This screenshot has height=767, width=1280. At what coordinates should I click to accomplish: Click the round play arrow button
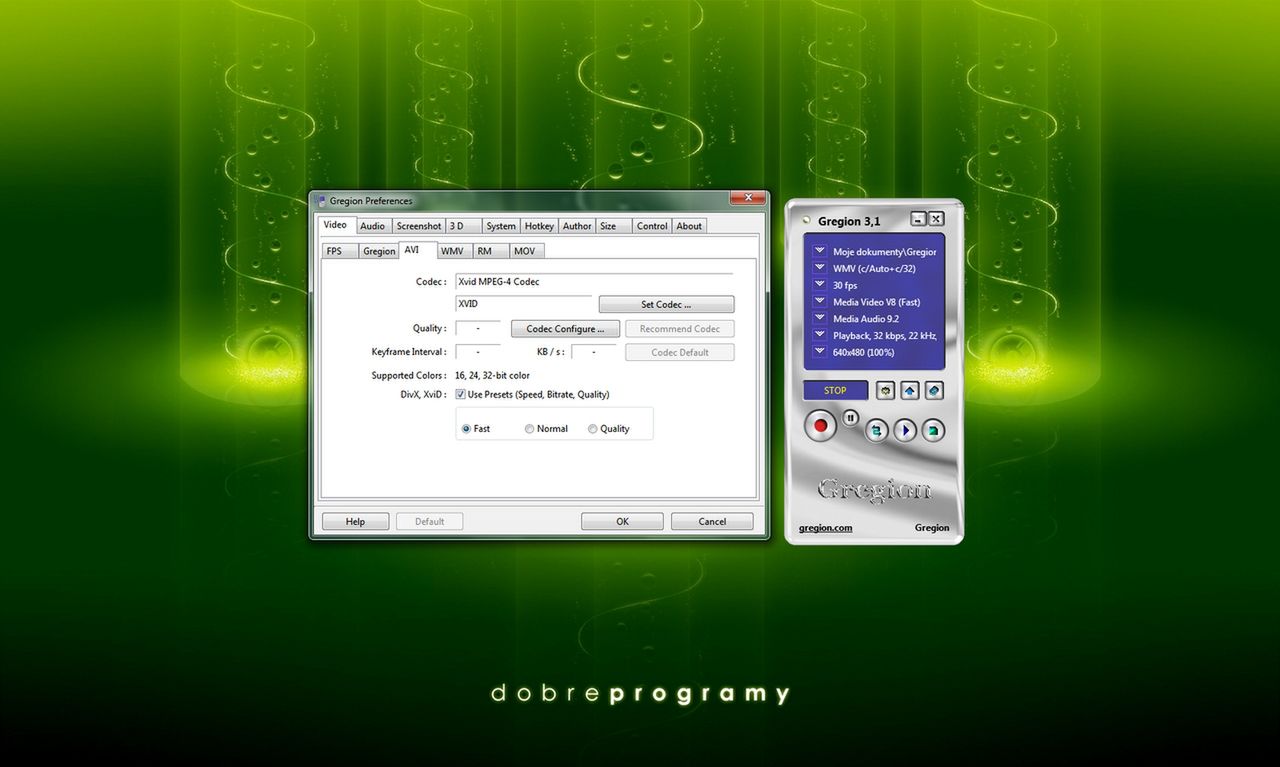coord(905,430)
